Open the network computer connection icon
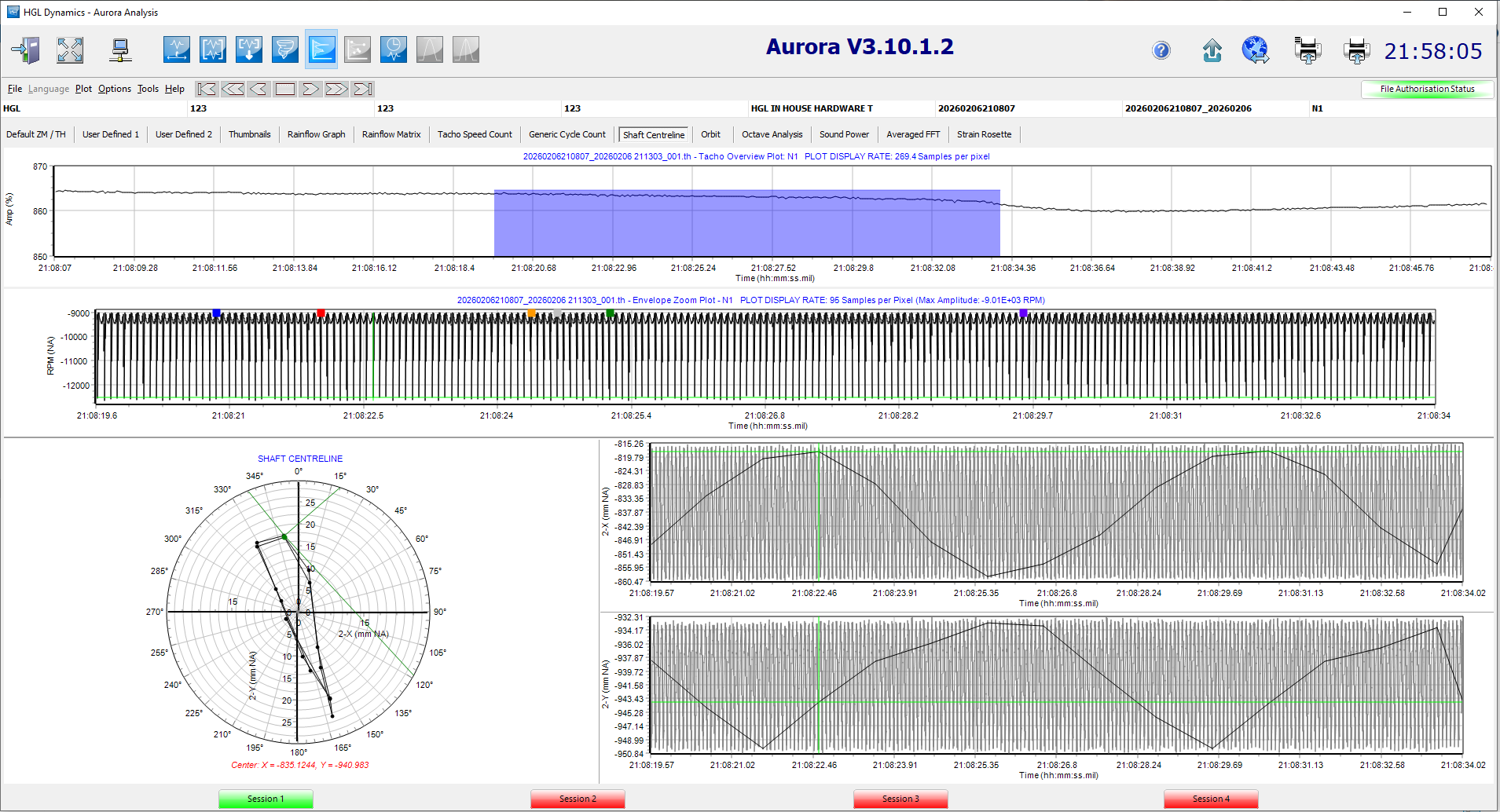Screen dimensions: 1500x812 [x=119, y=50]
